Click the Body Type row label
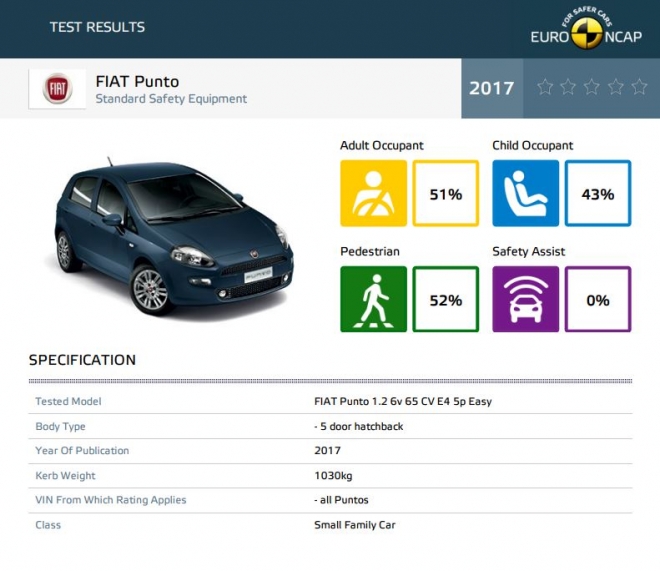The width and height of the screenshot is (660, 571). tap(60, 426)
